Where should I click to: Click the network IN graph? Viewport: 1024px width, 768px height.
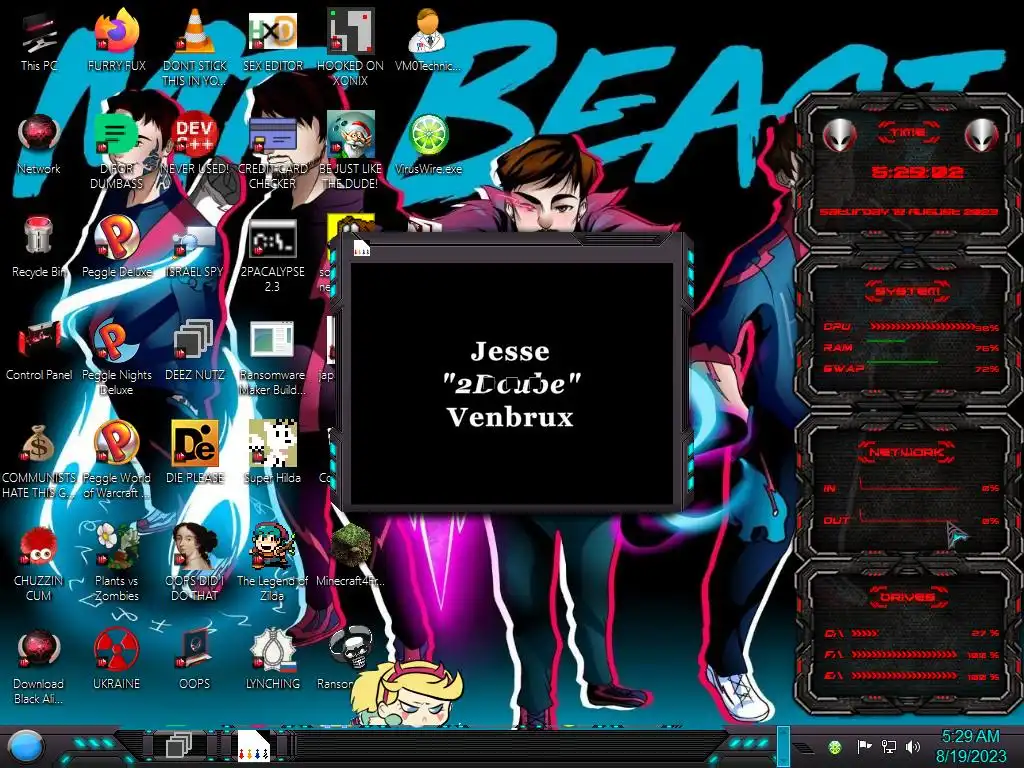point(909,485)
